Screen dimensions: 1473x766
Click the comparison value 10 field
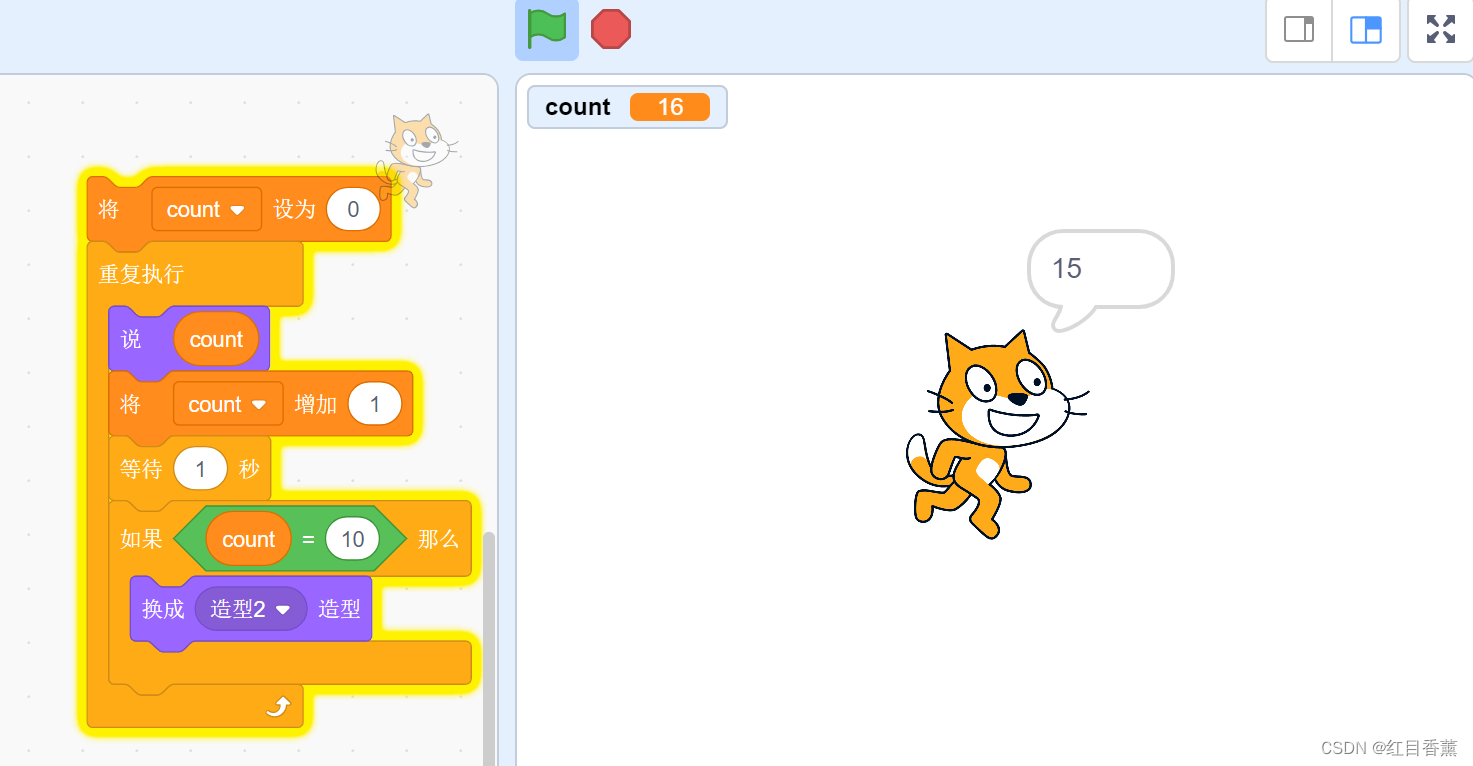[352, 539]
